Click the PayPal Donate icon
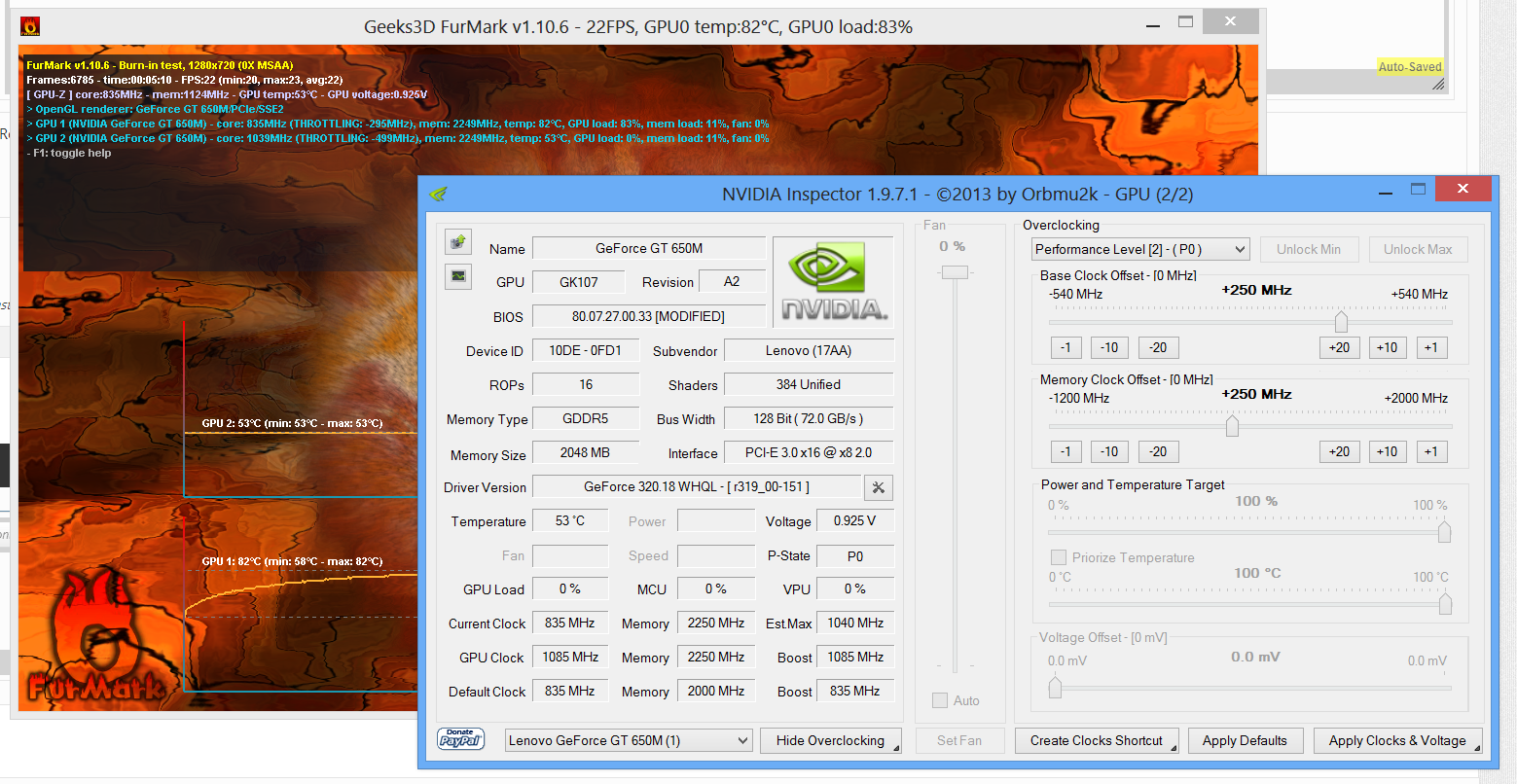Image resolution: width=1517 pixels, height=784 pixels. click(460, 739)
